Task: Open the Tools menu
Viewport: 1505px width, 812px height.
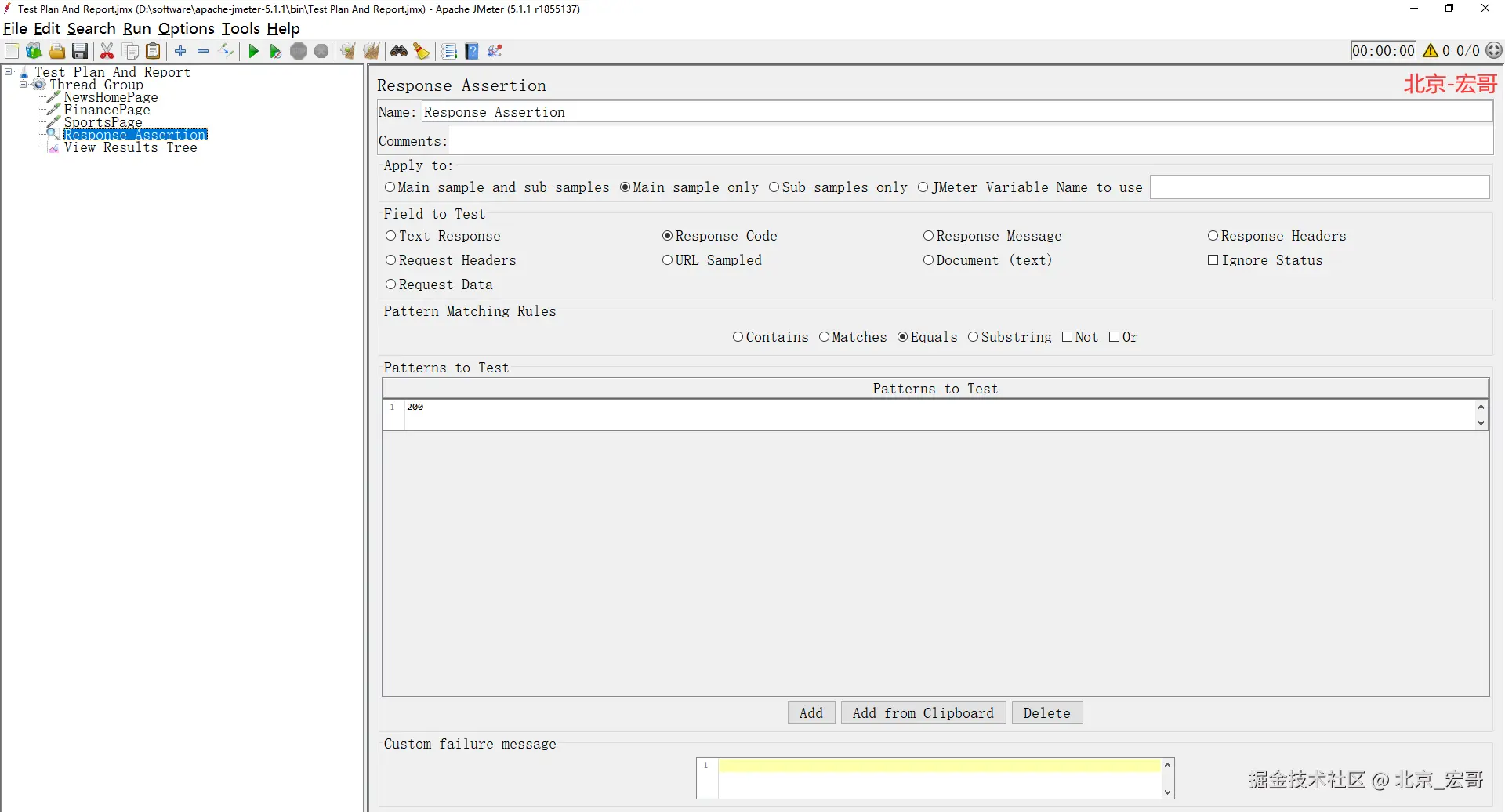Action: click(x=241, y=28)
